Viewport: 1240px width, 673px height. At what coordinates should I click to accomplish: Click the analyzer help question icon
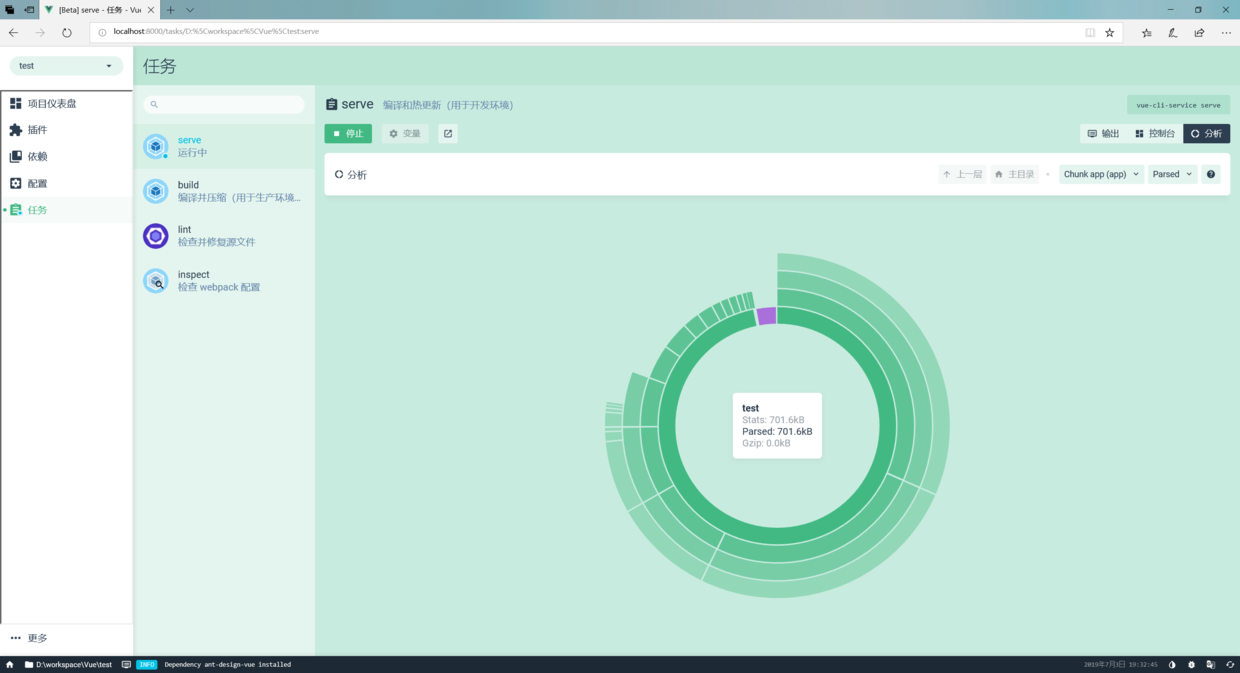click(x=1211, y=174)
